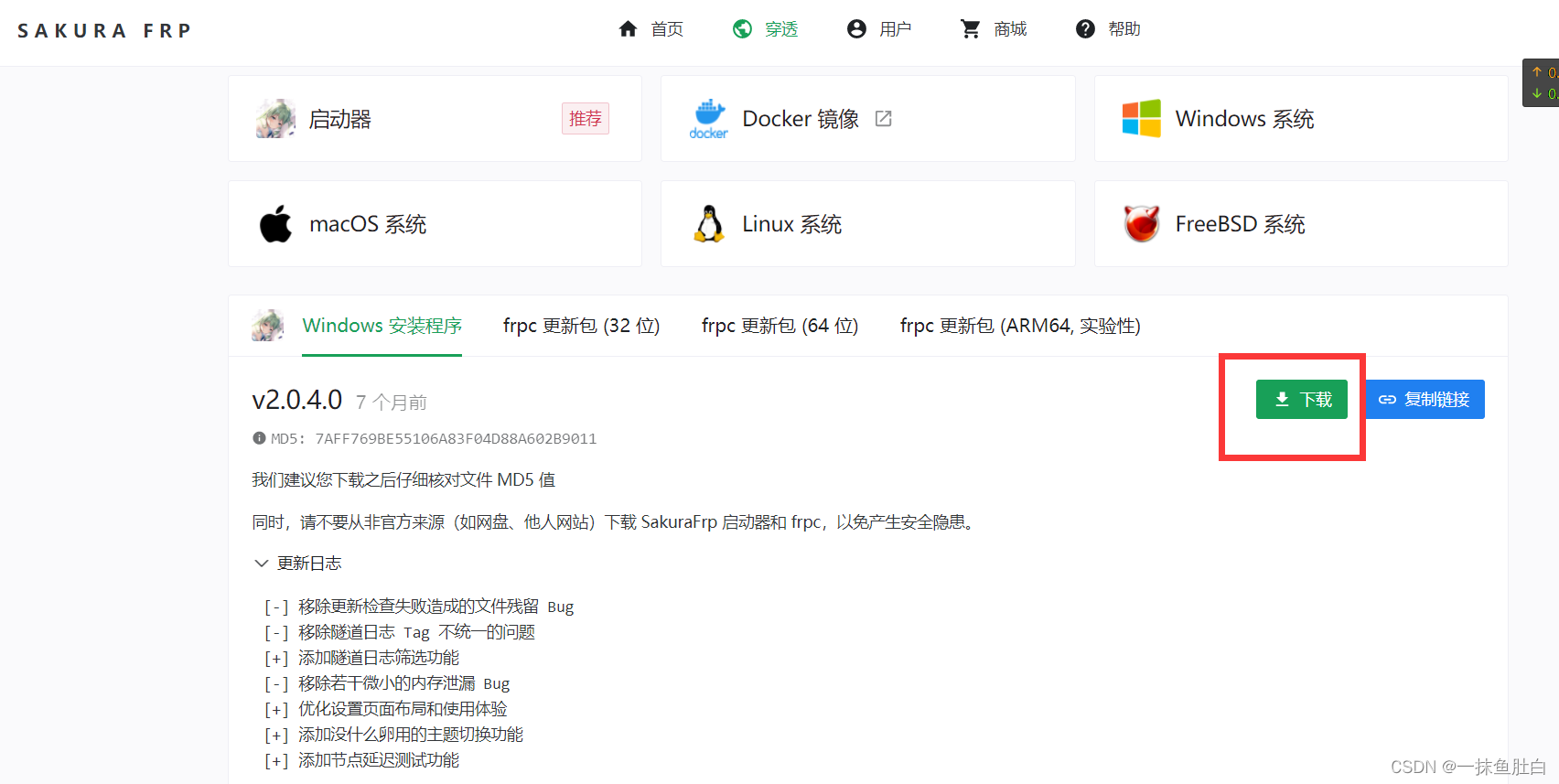The height and width of the screenshot is (784, 1559).
Task: Switch to frpc 更新包 (ARM64, 实验性) tab
Action: 1020,326
